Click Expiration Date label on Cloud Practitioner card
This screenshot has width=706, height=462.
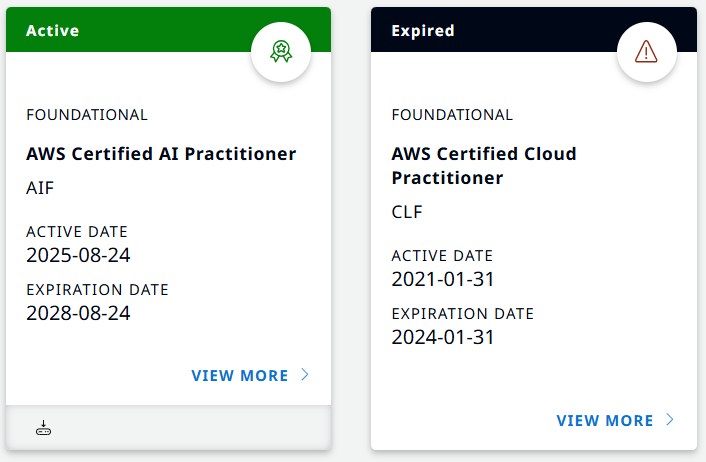463,314
